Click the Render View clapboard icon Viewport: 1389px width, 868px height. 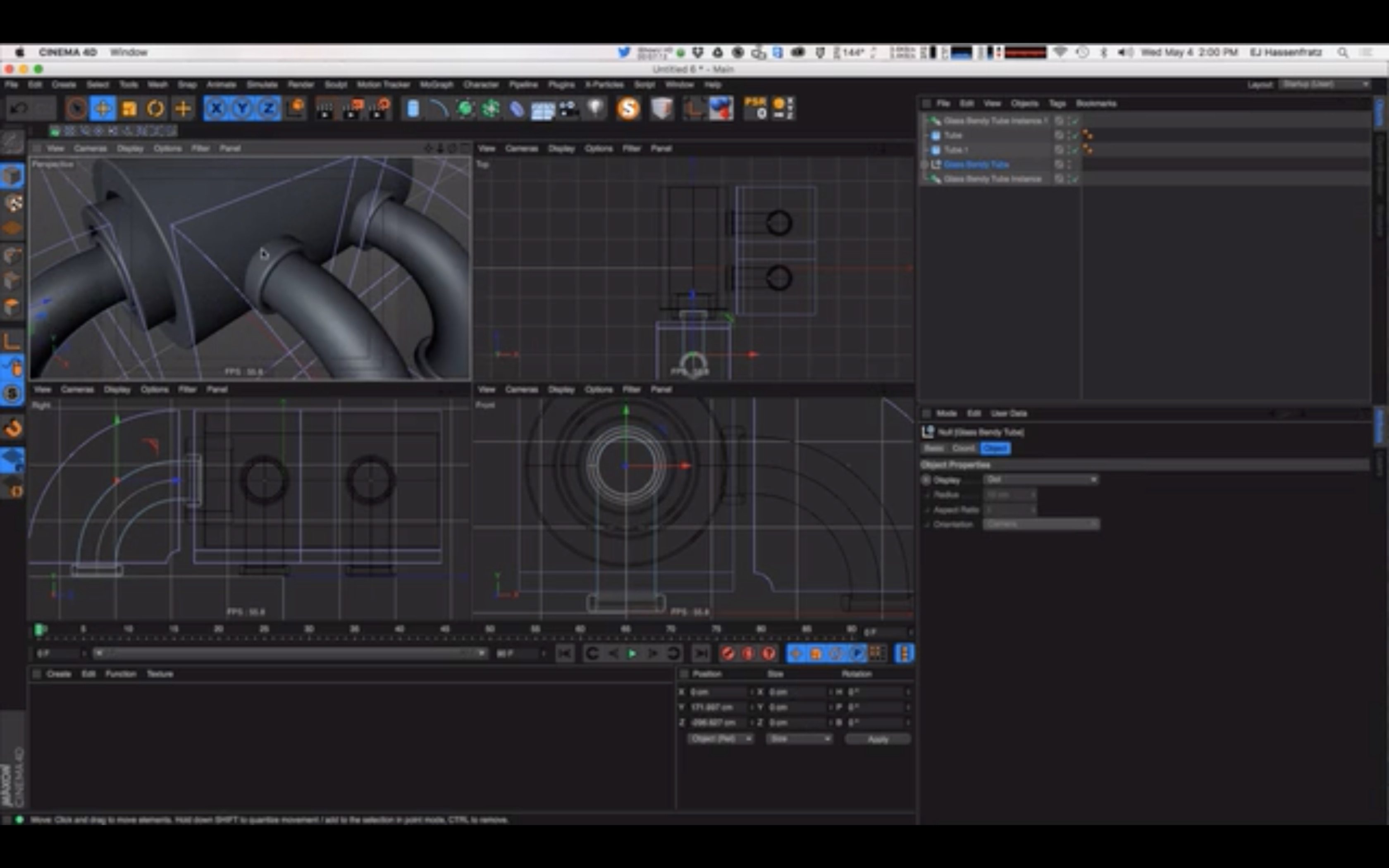325,109
